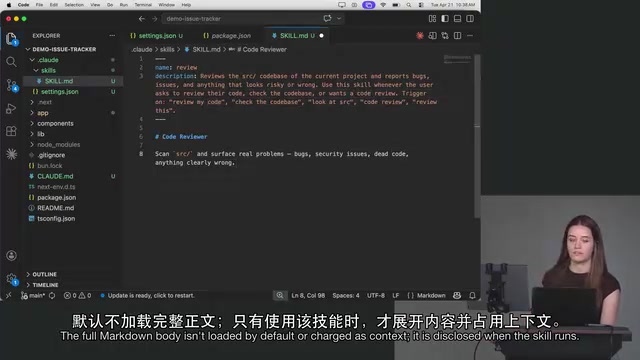
Task: Expand the TIMELINE section
Action: coord(45,285)
